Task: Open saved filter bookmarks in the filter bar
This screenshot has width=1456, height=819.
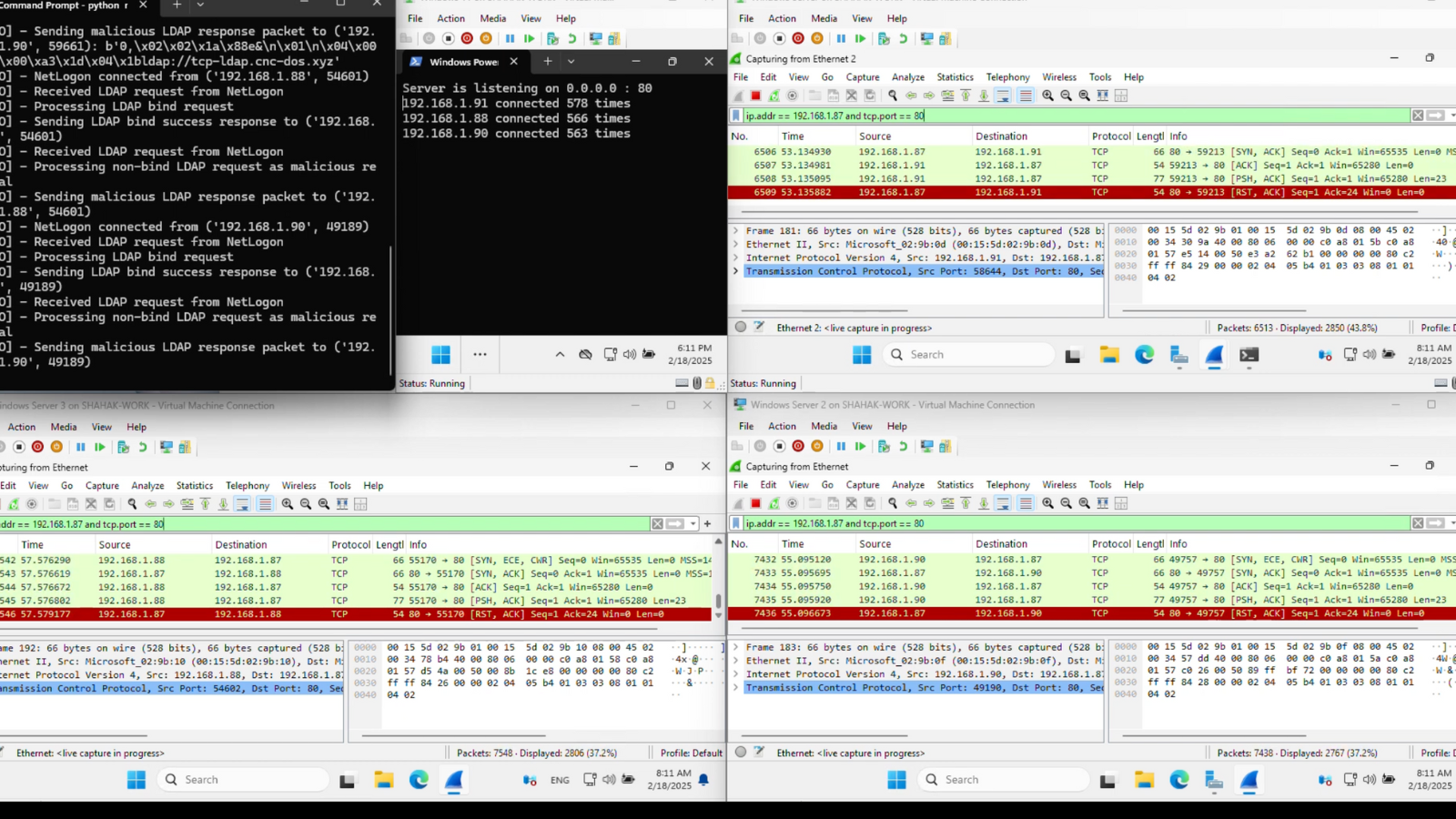Action: [734, 523]
